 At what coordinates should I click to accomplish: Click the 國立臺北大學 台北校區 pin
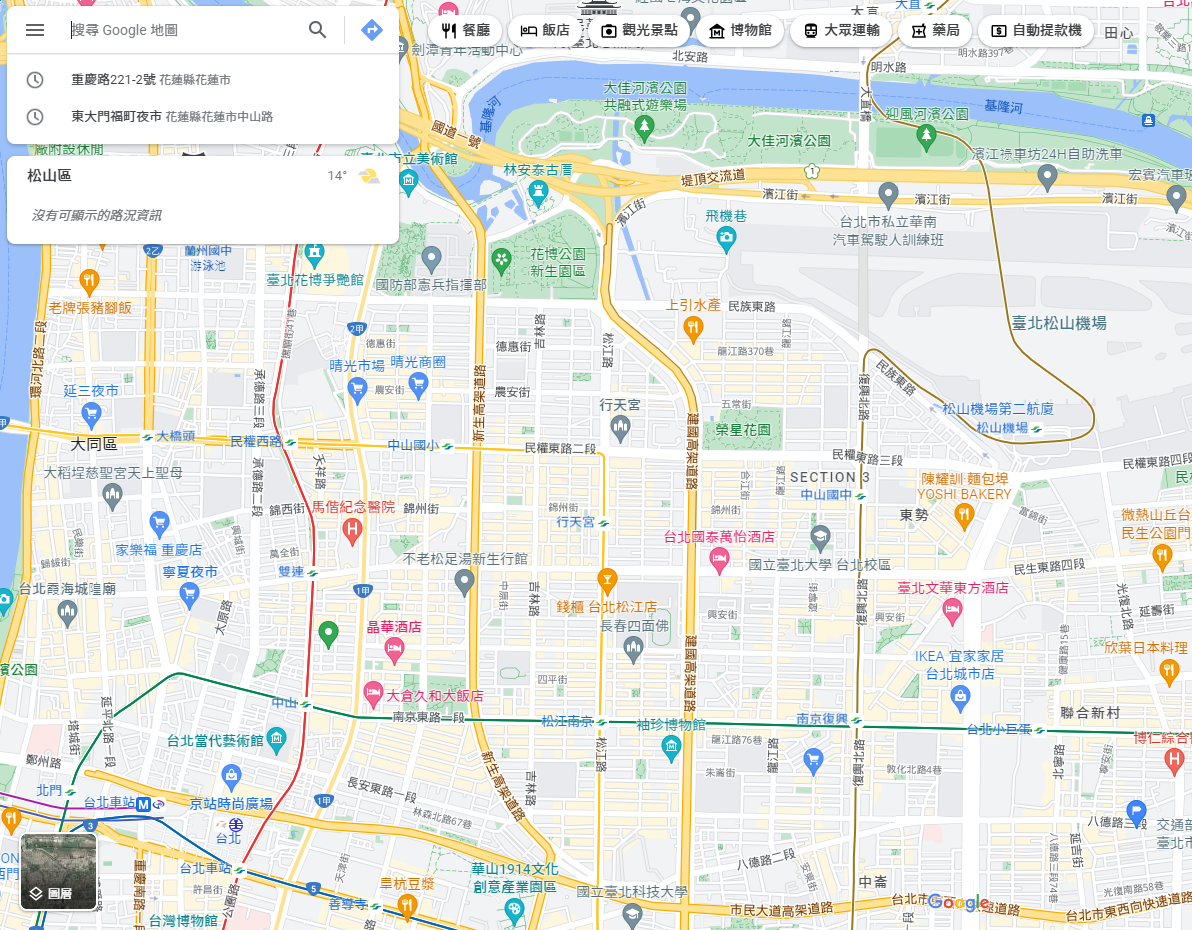click(x=820, y=538)
